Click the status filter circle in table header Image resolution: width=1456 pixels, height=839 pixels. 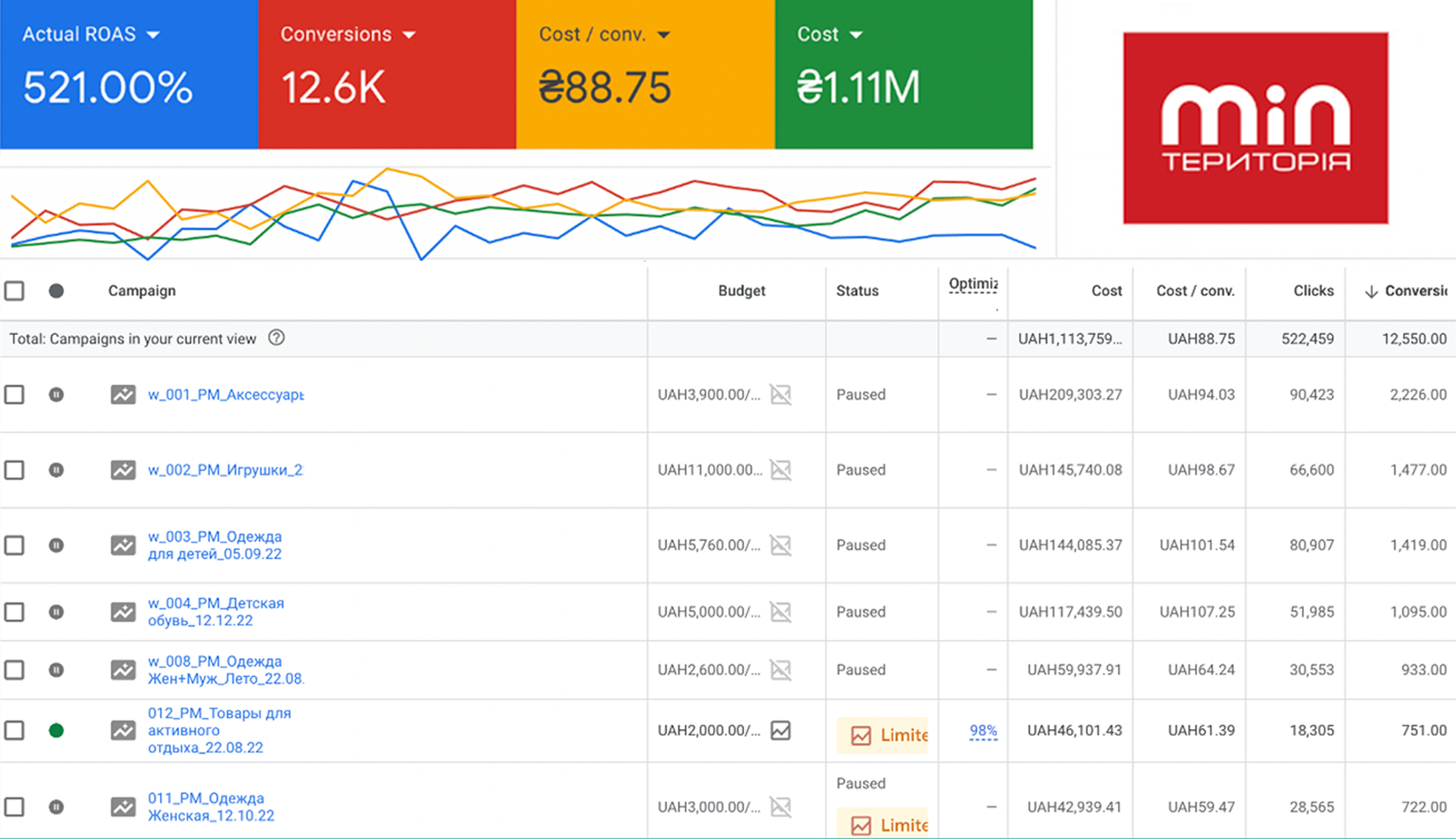pos(56,291)
